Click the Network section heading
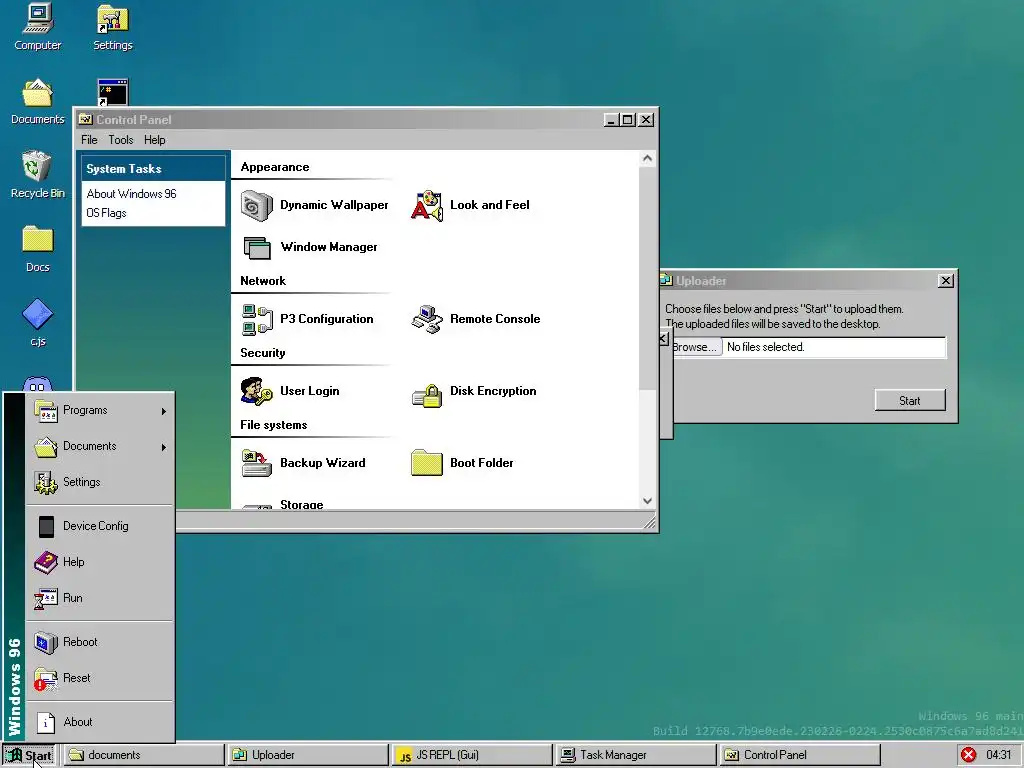Screen dimensions: 1024x768 tap(263, 281)
